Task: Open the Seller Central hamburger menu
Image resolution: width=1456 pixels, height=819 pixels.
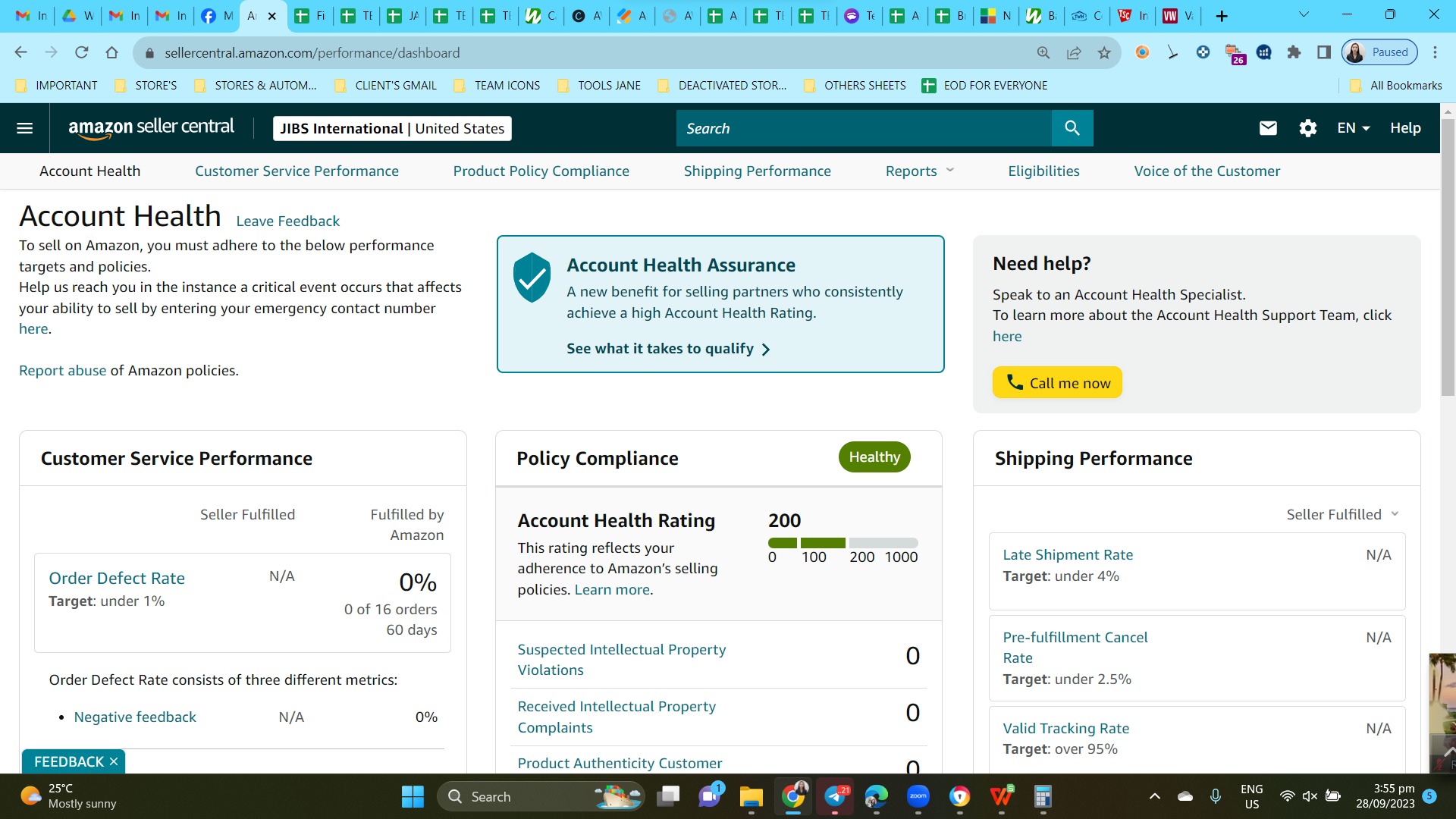Action: tap(25, 128)
